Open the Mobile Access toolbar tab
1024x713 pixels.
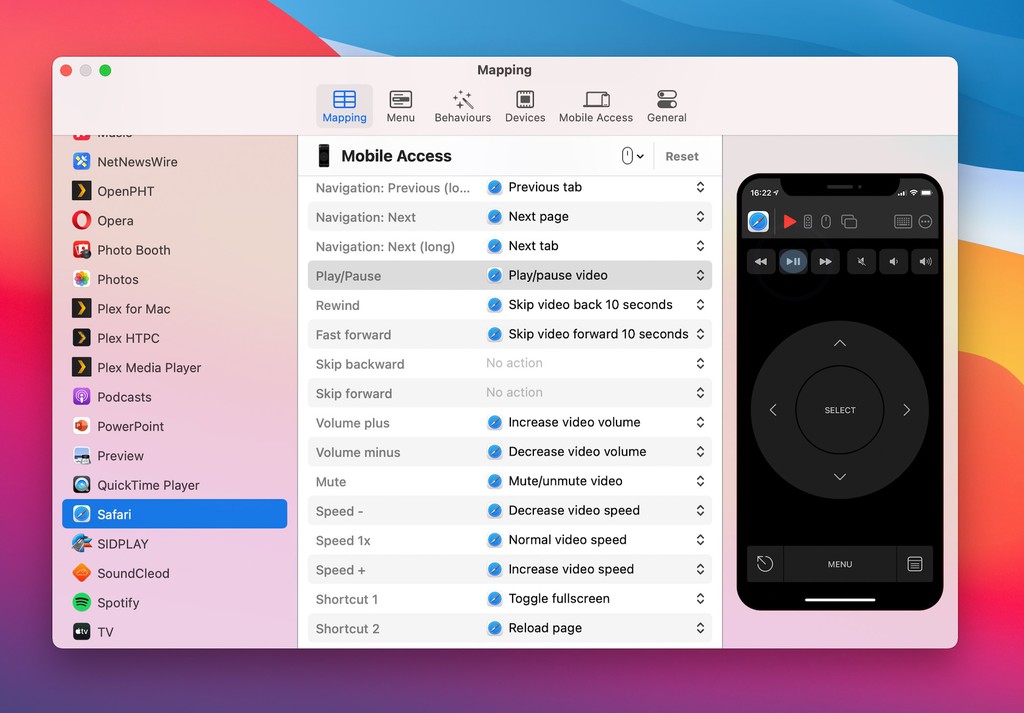pyautogui.click(x=596, y=106)
